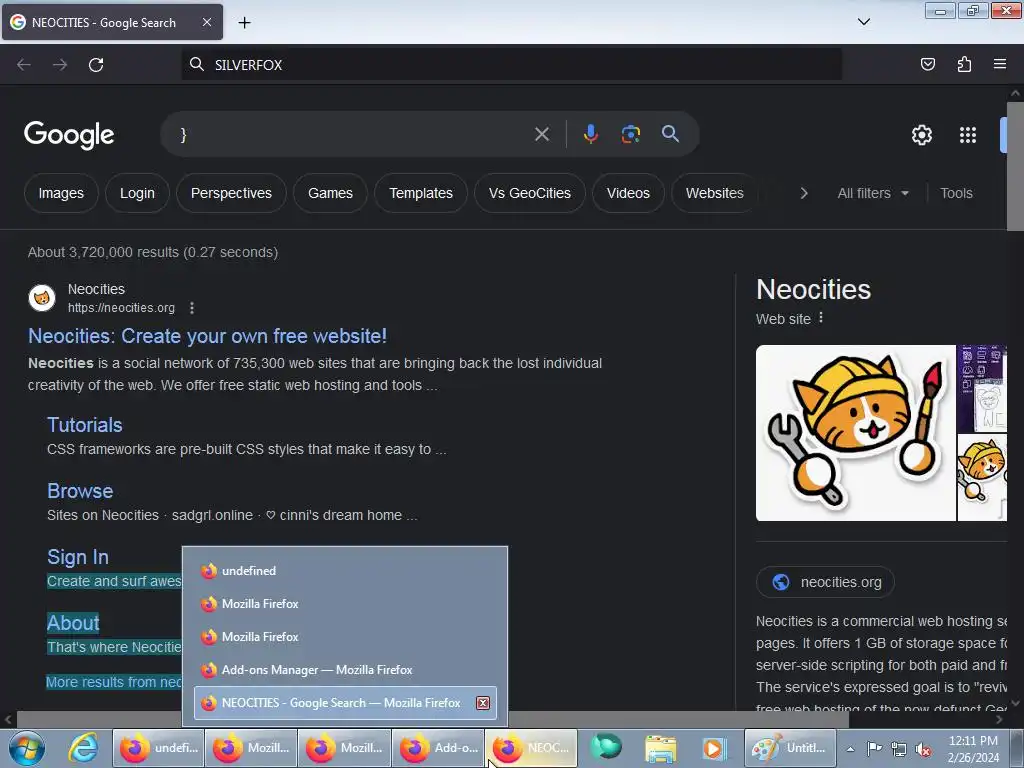Open the media player taskbar icon
The image size is (1024, 768).
pos(713,748)
